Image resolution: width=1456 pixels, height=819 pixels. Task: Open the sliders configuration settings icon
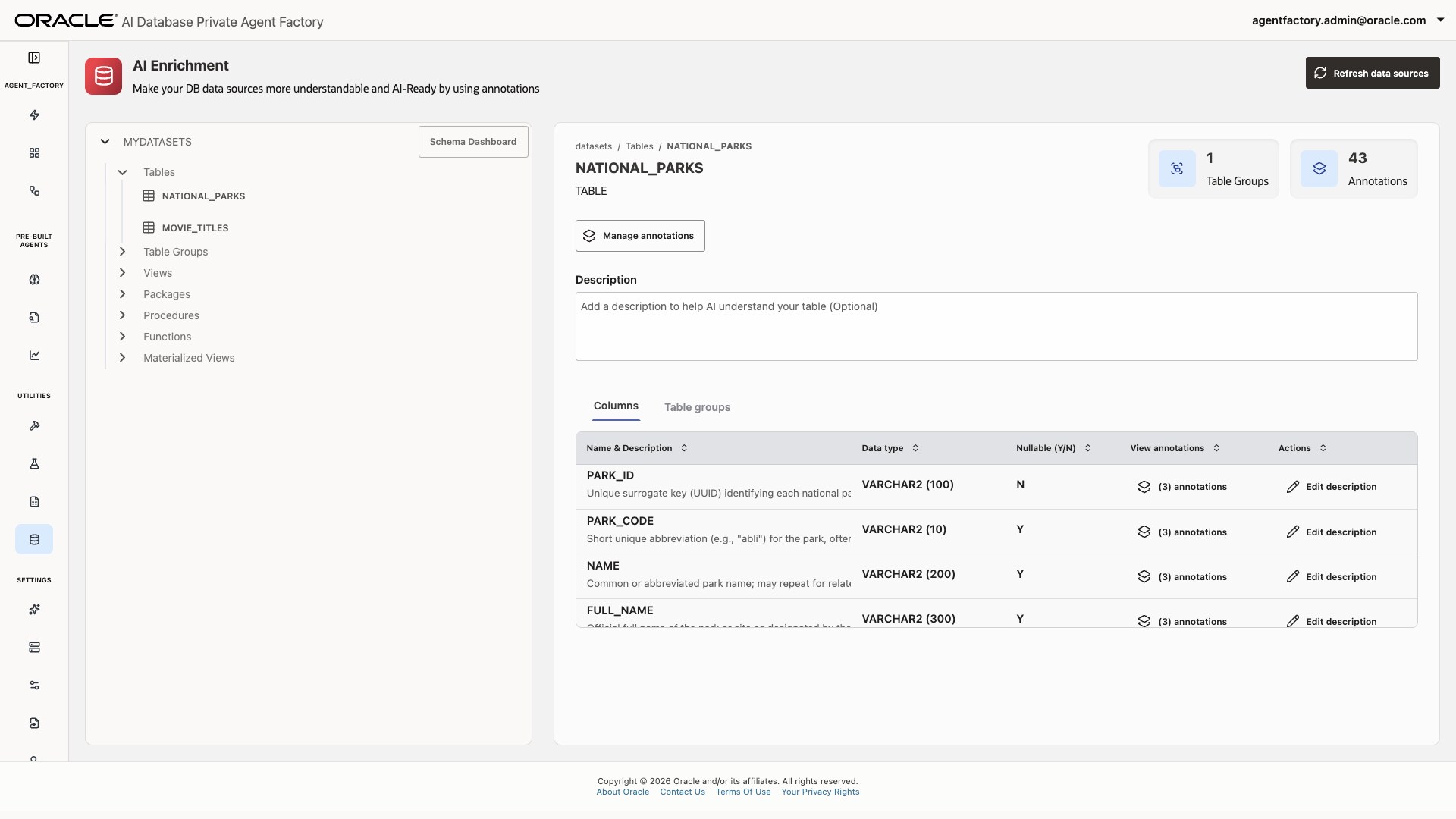[x=34, y=686]
